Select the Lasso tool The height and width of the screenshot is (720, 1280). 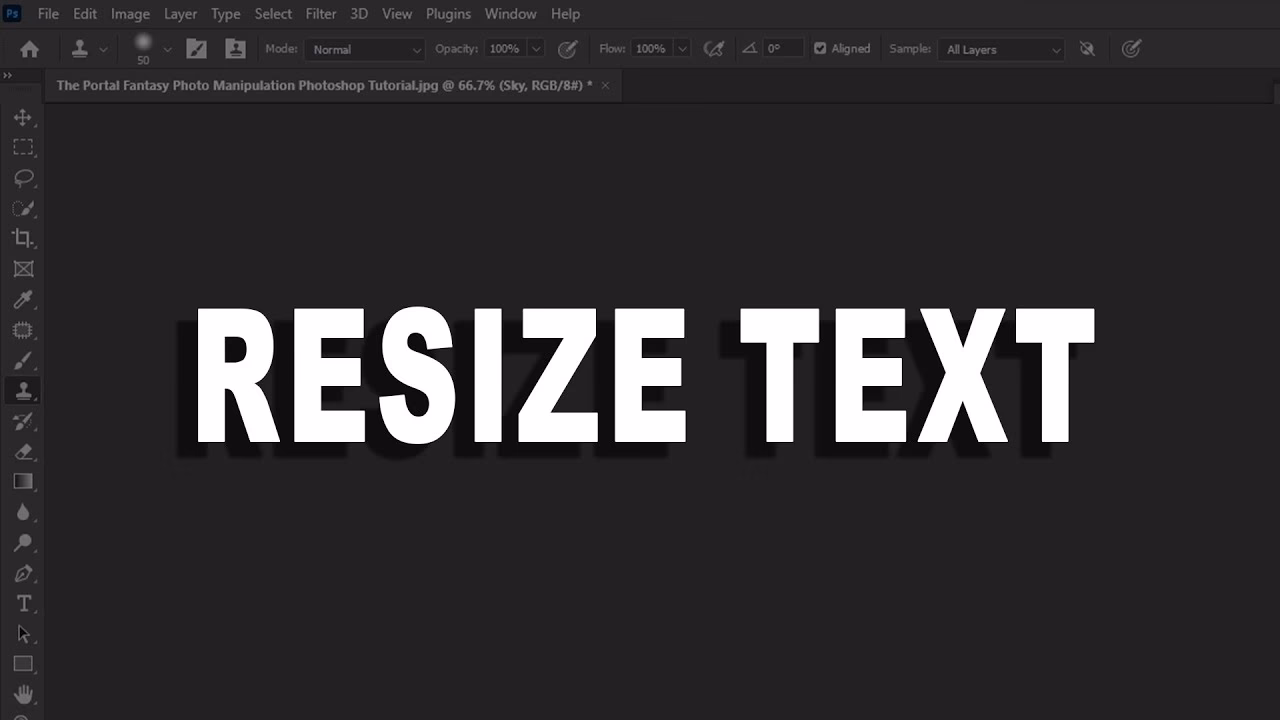click(24, 178)
